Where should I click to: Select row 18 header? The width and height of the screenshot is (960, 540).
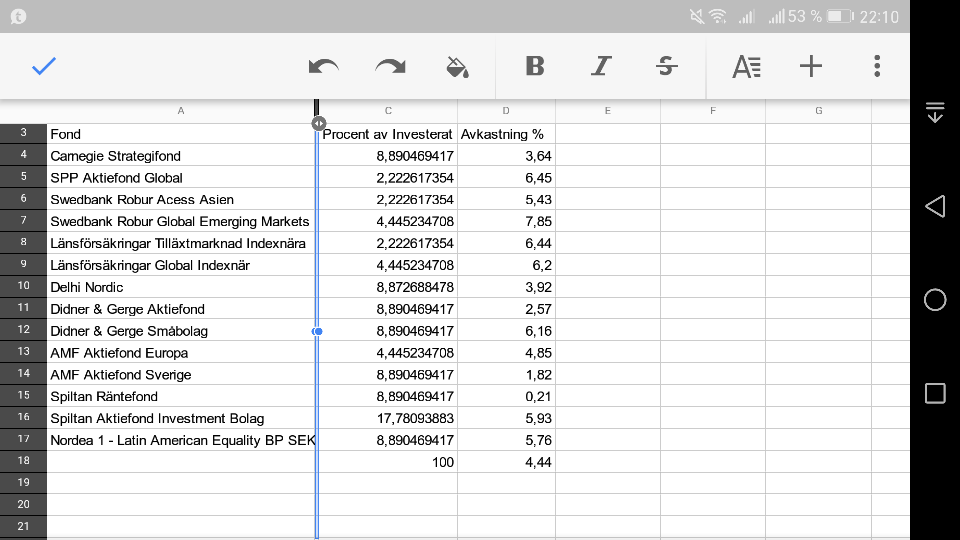pyautogui.click(x=23, y=461)
